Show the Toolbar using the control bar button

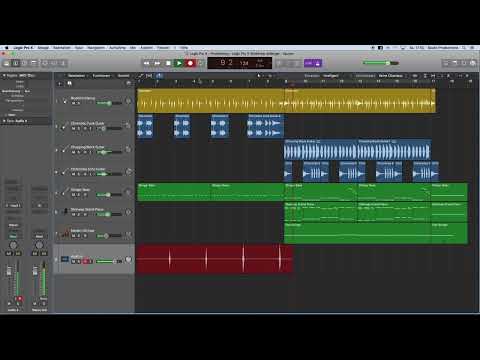[34, 63]
